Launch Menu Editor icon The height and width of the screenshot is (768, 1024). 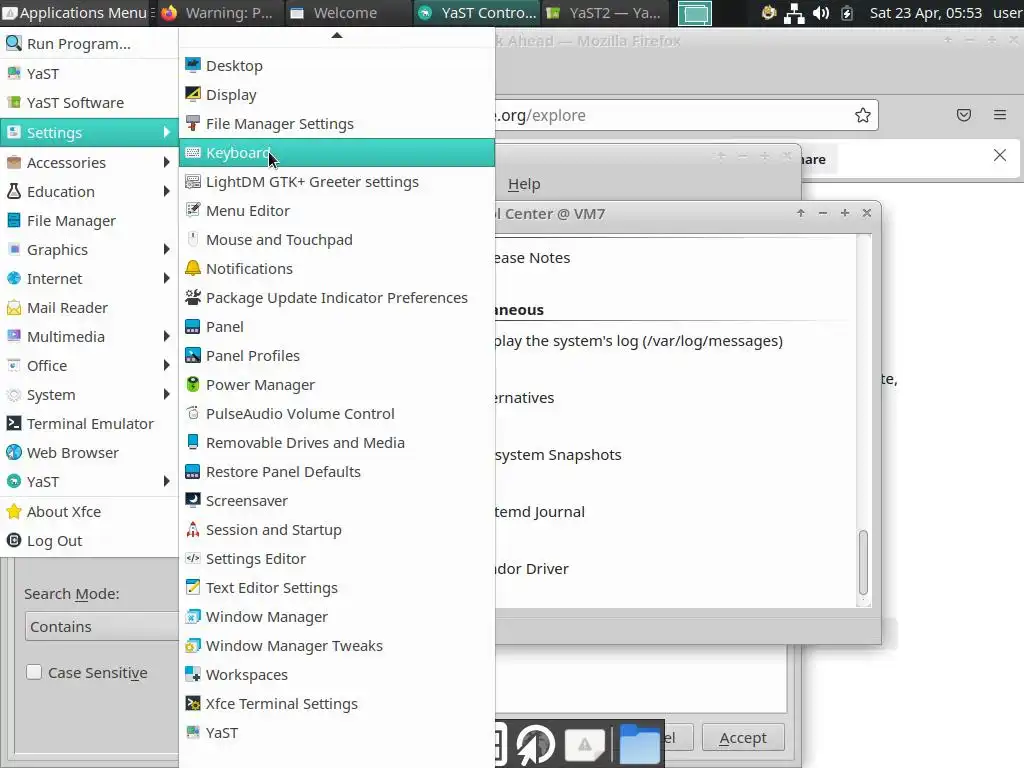click(x=193, y=210)
